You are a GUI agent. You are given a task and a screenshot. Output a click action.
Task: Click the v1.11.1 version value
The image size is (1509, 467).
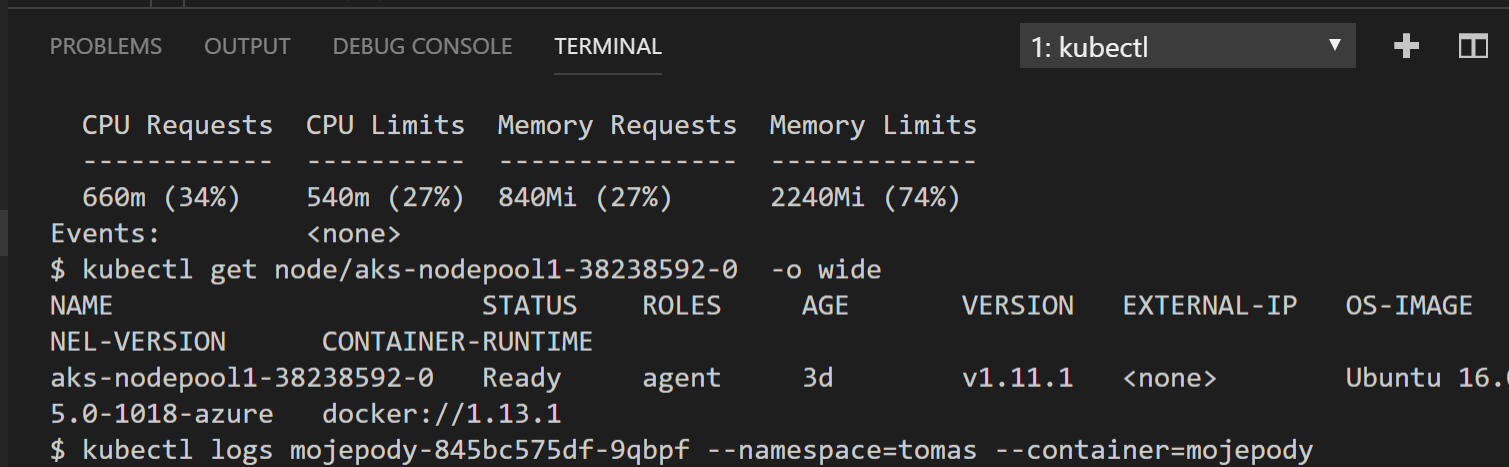pos(1018,378)
